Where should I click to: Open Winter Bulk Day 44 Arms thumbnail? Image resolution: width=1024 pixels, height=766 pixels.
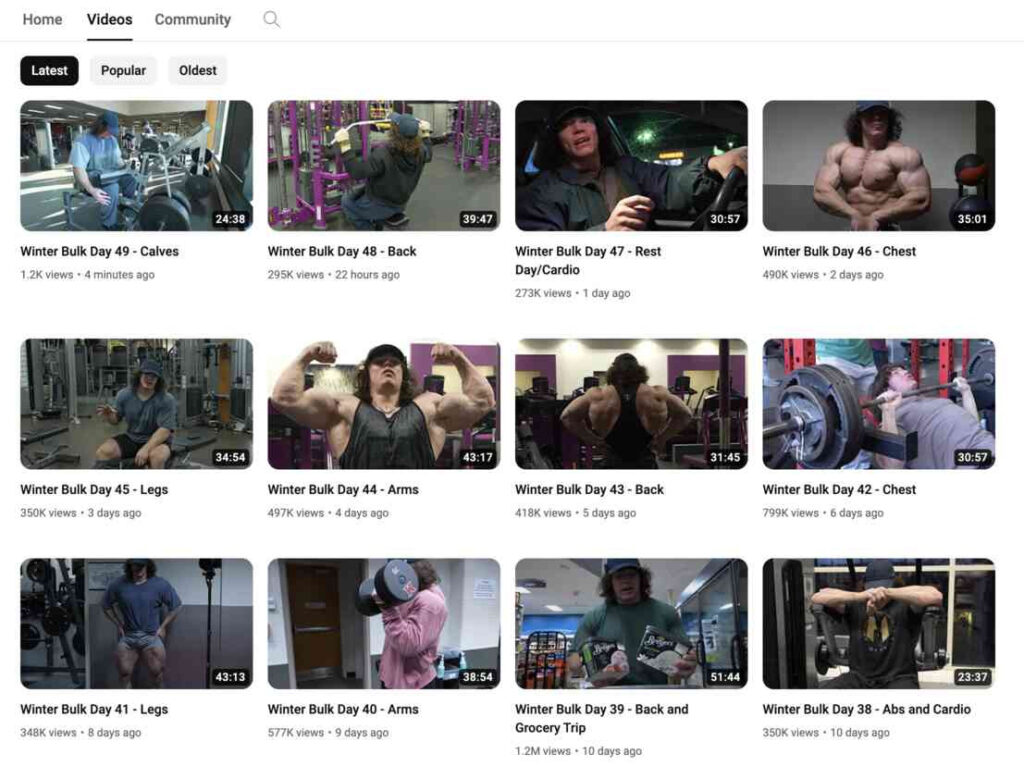click(384, 404)
